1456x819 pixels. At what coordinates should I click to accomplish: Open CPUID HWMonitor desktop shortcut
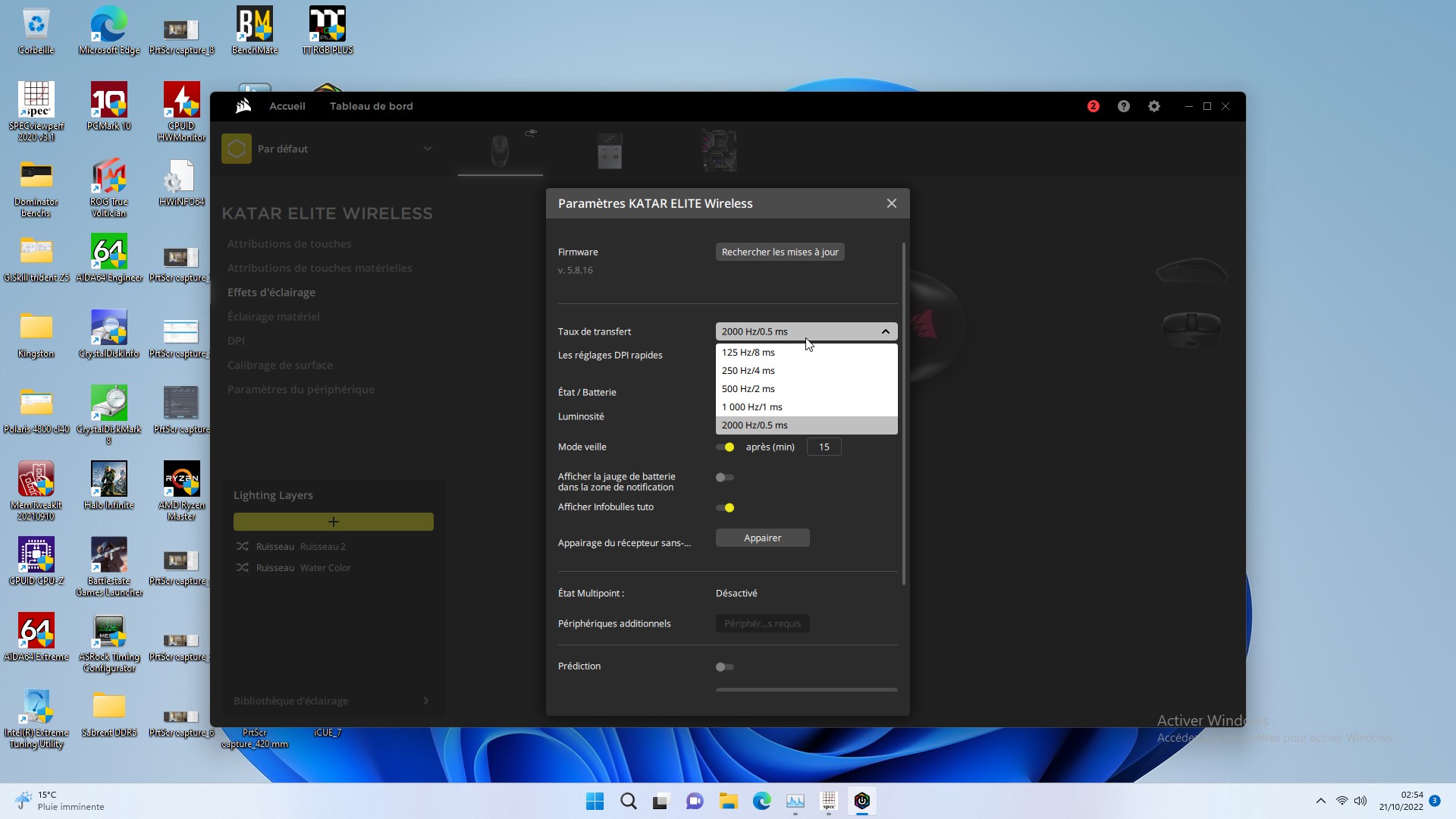tap(182, 112)
